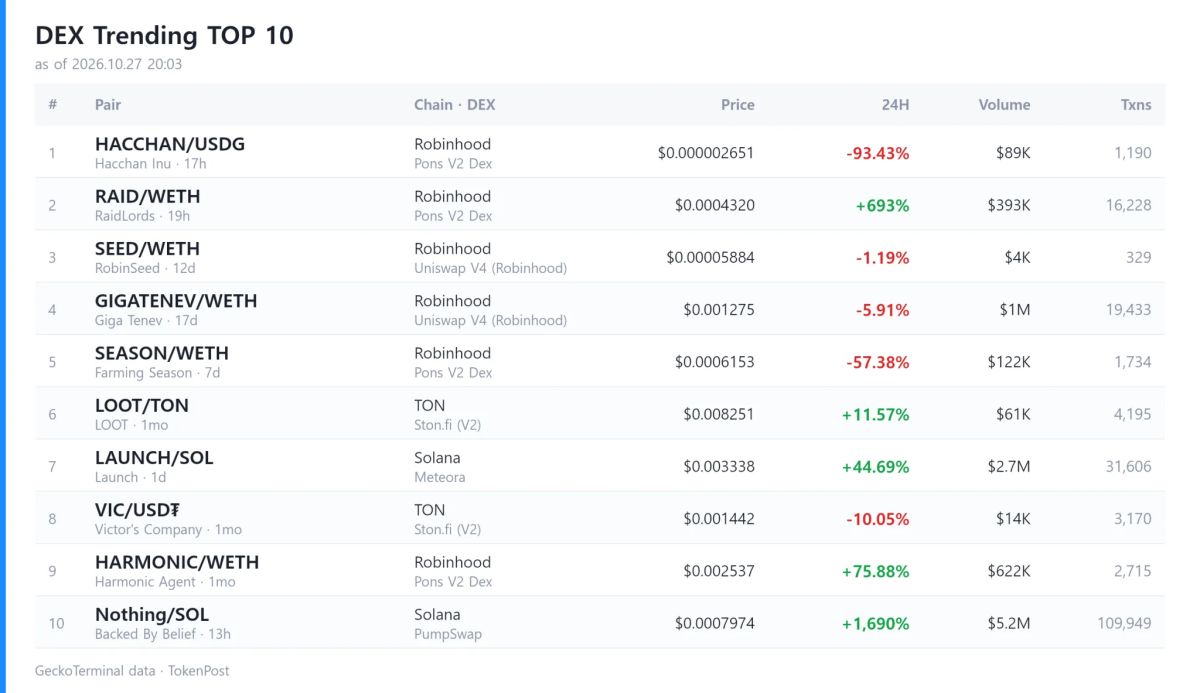Click the $2.7M volume value

(1008, 466)
